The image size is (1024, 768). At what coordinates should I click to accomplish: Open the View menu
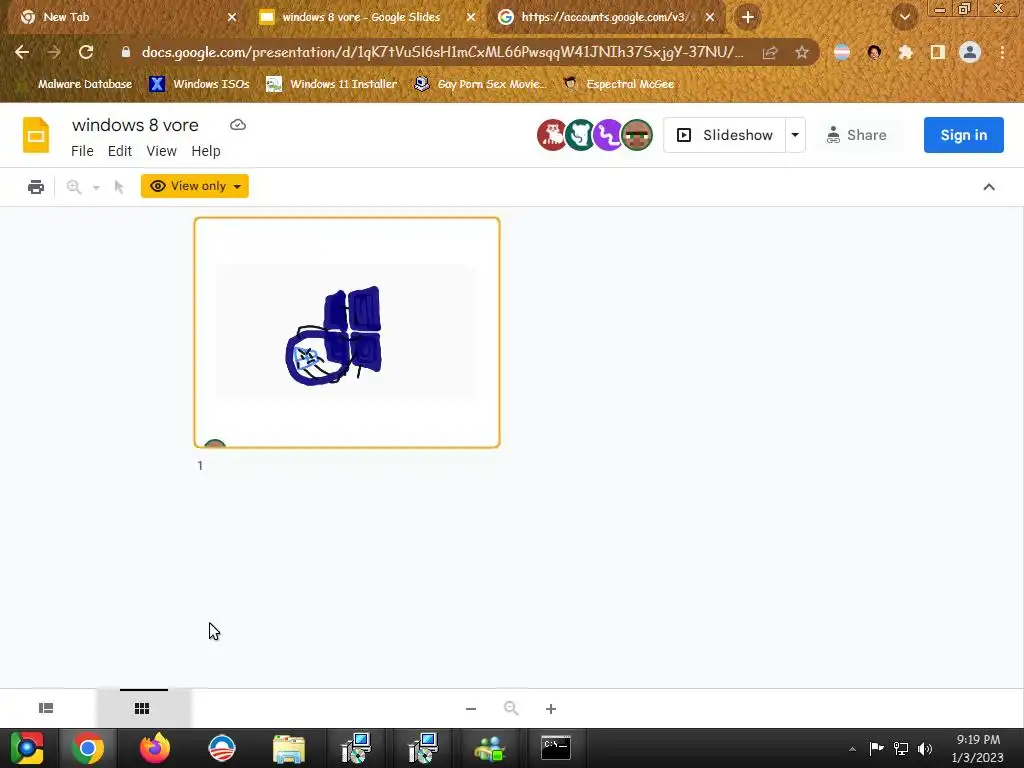click(x=161, y=151)
